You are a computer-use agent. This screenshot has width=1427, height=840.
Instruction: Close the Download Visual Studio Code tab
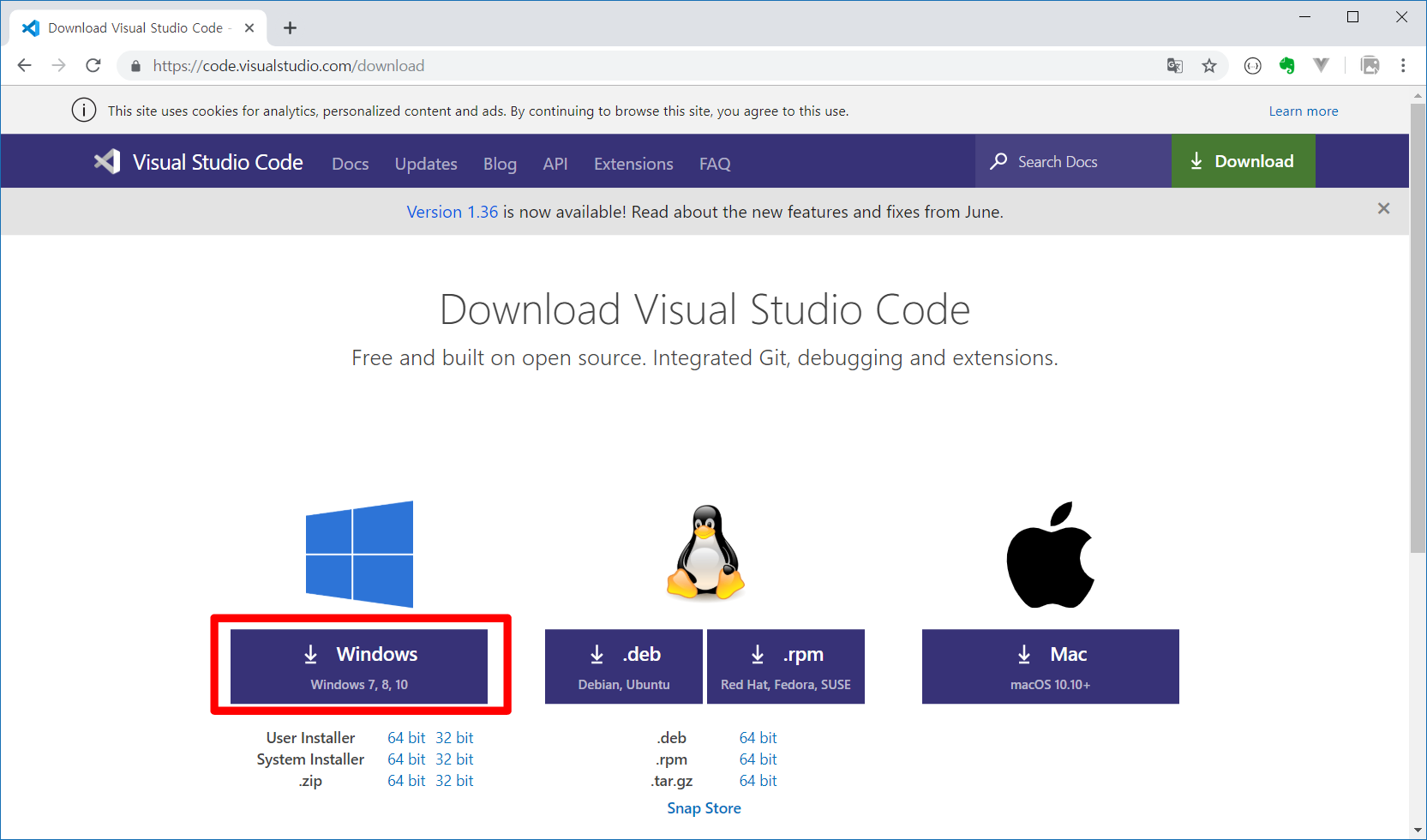pos(249,28)
